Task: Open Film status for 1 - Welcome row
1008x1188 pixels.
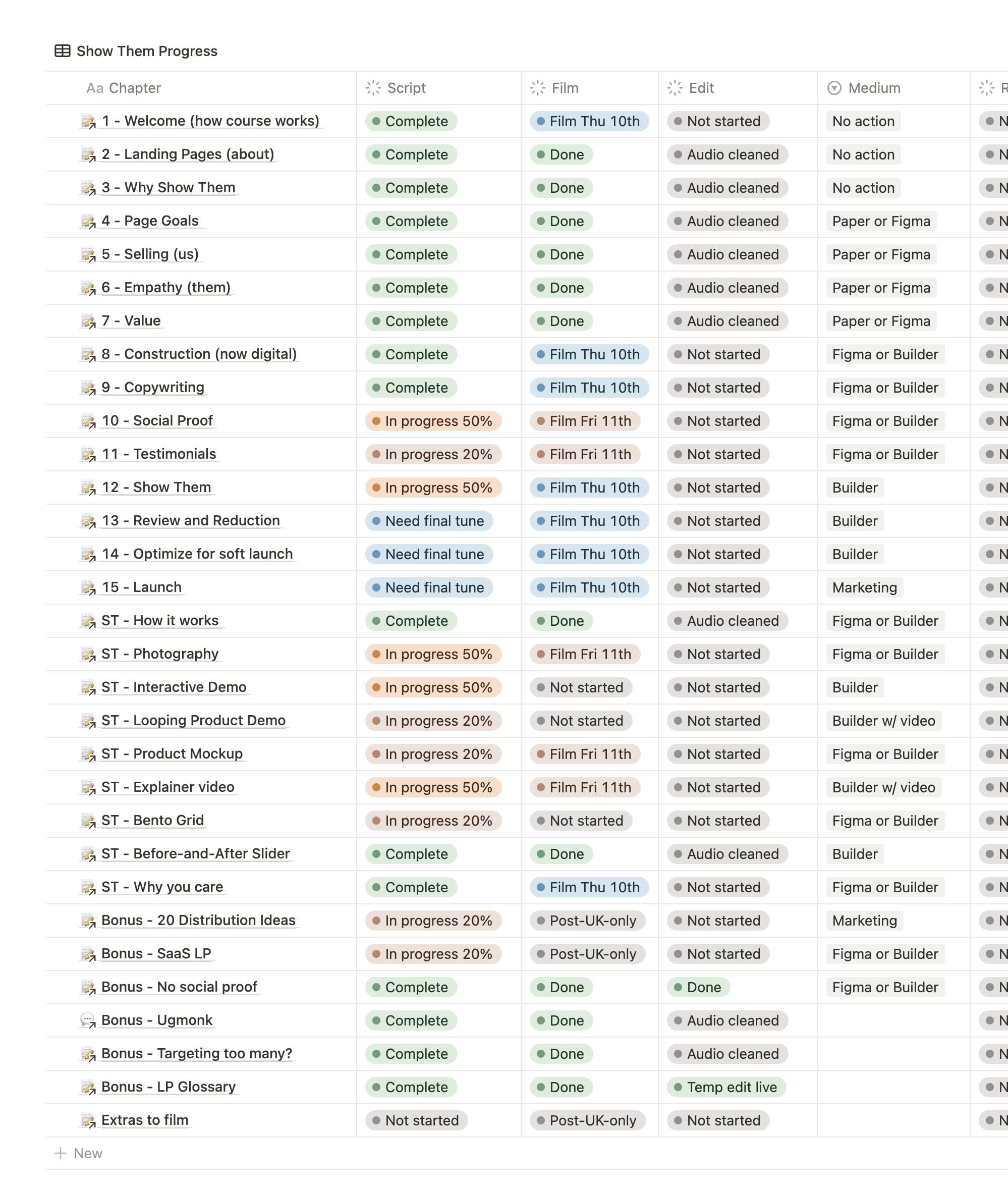Action: tap(589, 121)
